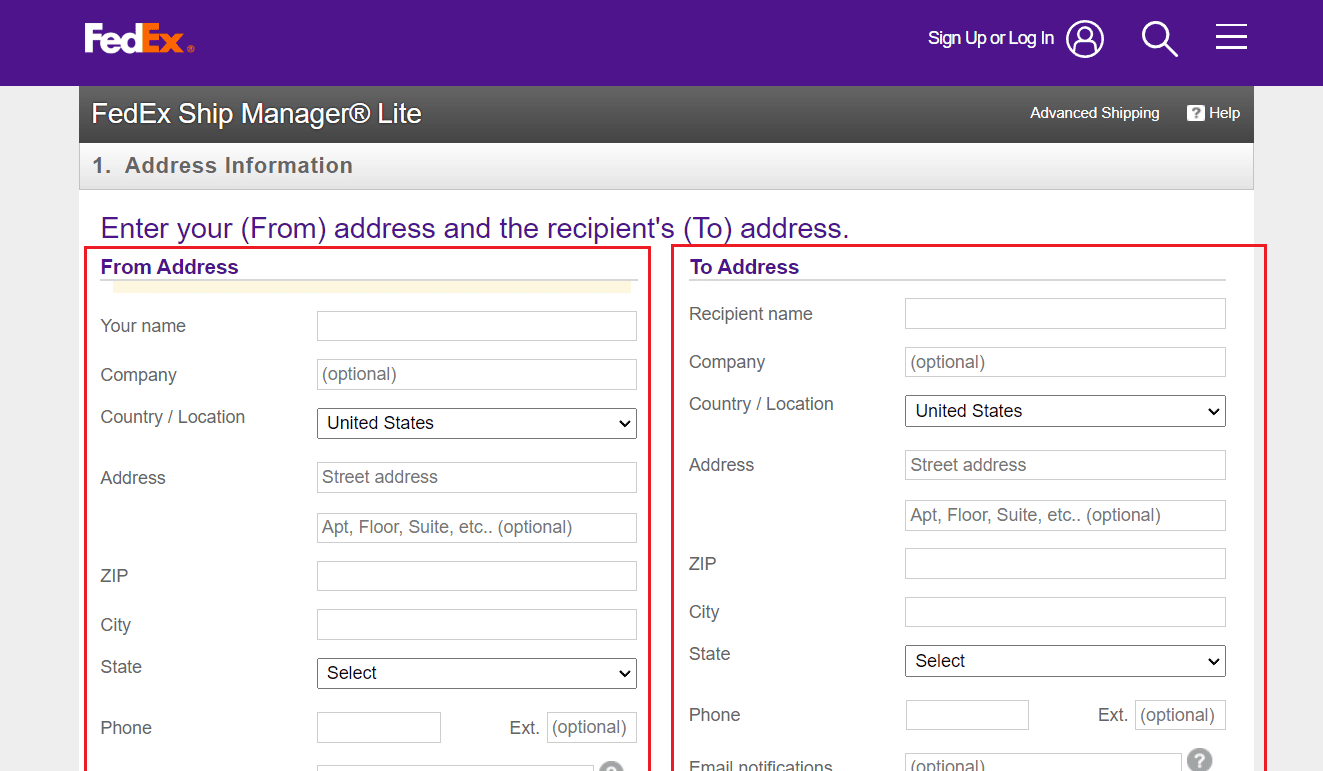Expand the From Address State dropdown
The image size is (1323, 771).
coord(477,673)
